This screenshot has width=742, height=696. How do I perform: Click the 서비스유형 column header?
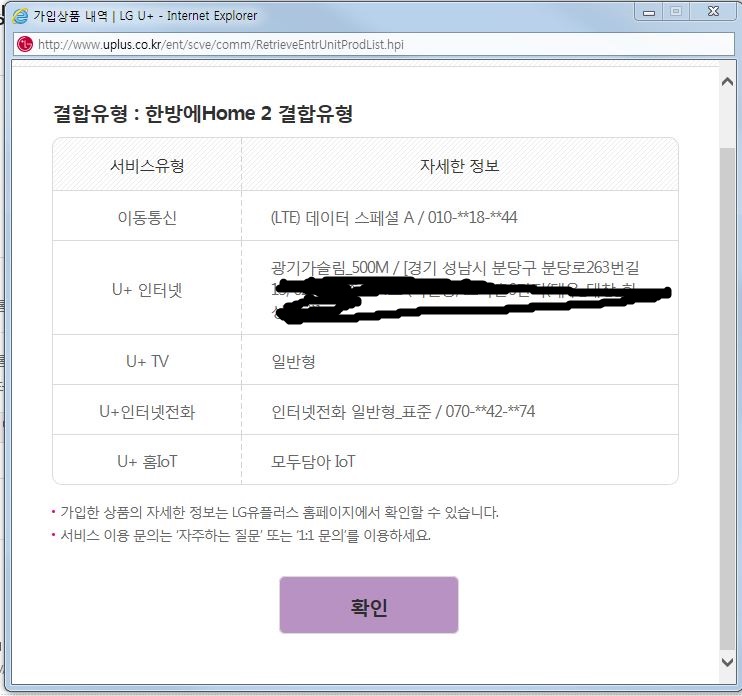147,166
